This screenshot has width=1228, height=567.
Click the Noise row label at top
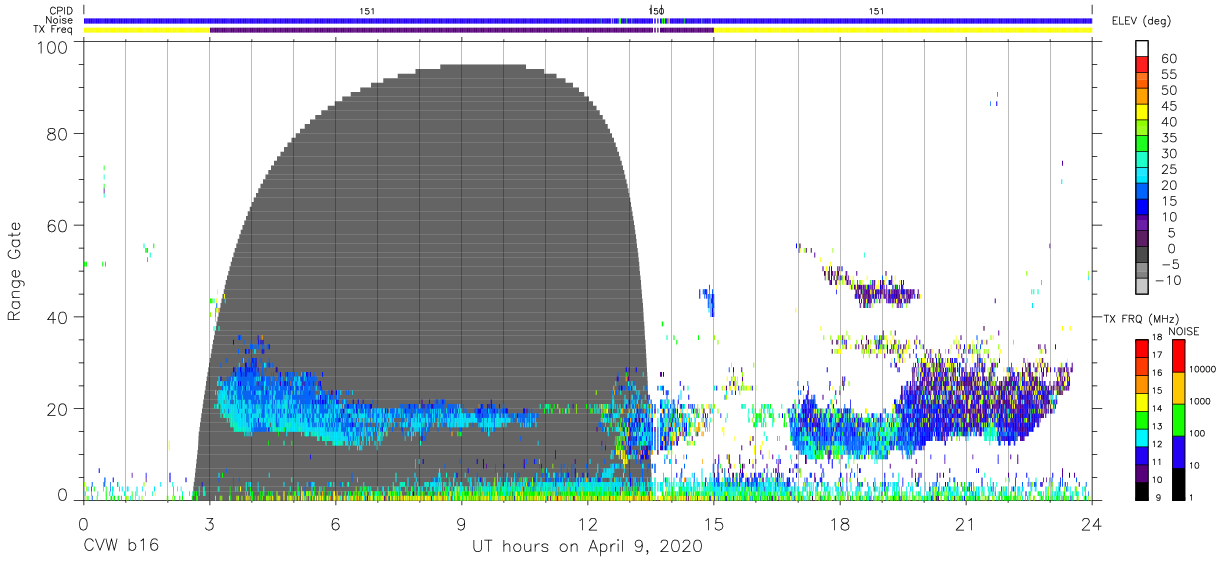(x=60, y=20)
